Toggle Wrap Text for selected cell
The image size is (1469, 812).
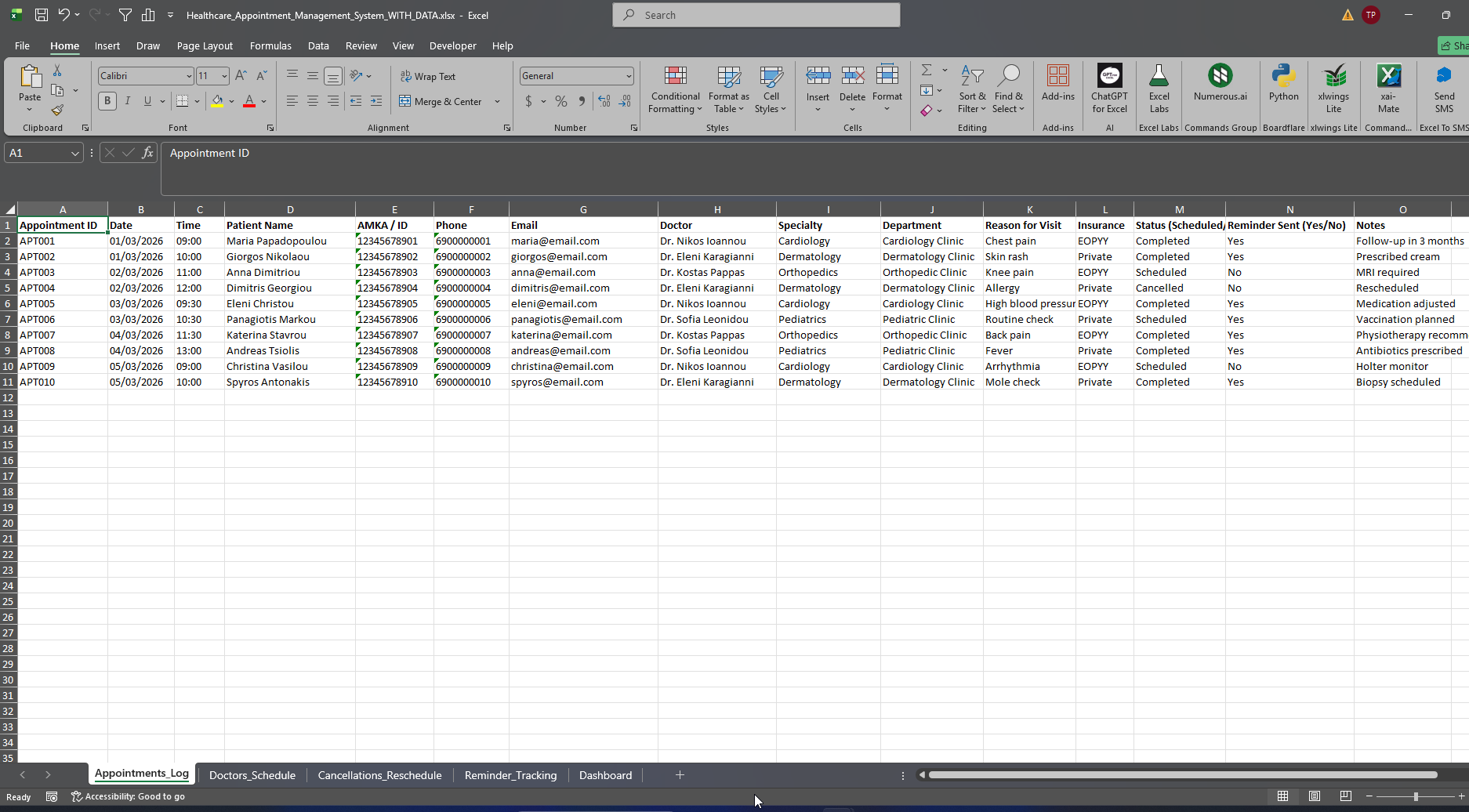tap(428, 76)
